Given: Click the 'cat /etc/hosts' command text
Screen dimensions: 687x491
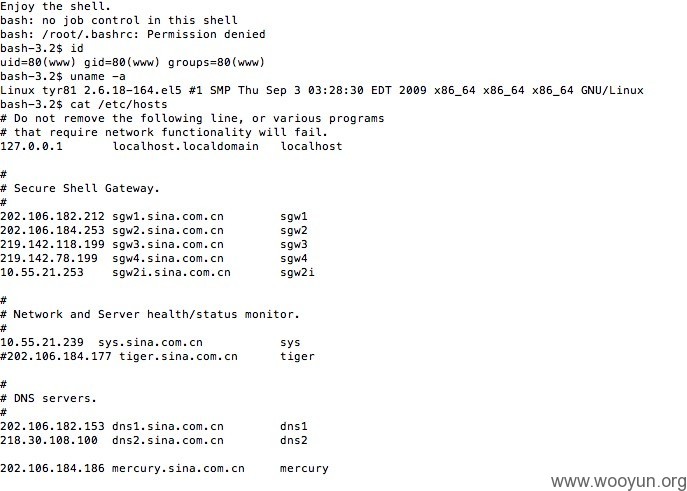Looking at the screenshot, I should pos(119,104).
